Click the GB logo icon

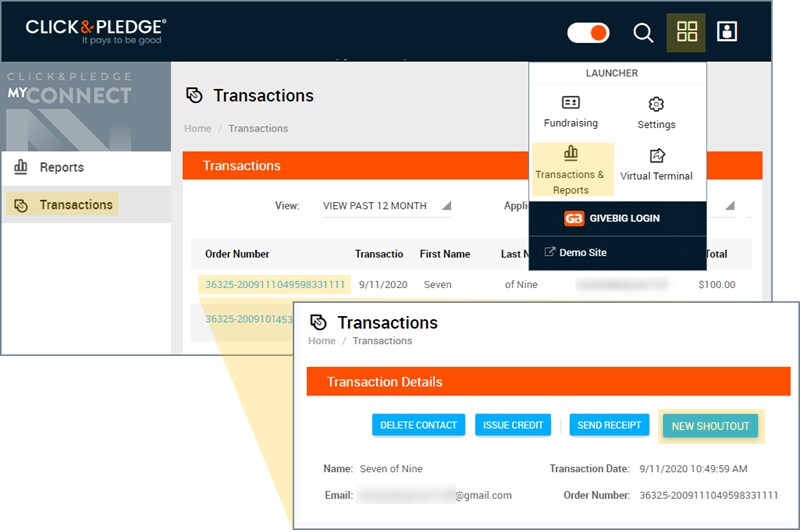point(574,219)
